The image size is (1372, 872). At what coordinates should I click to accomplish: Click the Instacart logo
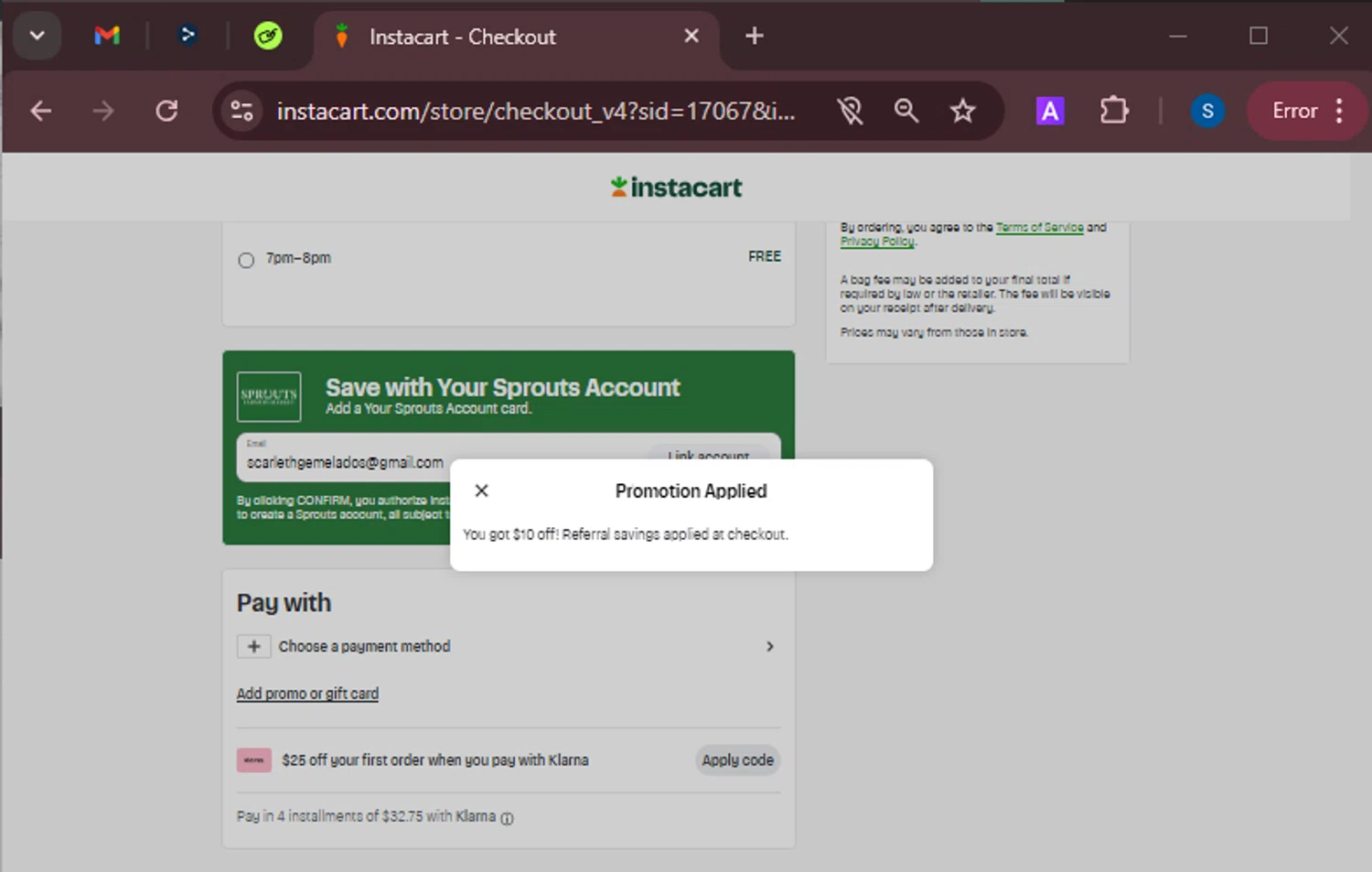coord(677,187)
